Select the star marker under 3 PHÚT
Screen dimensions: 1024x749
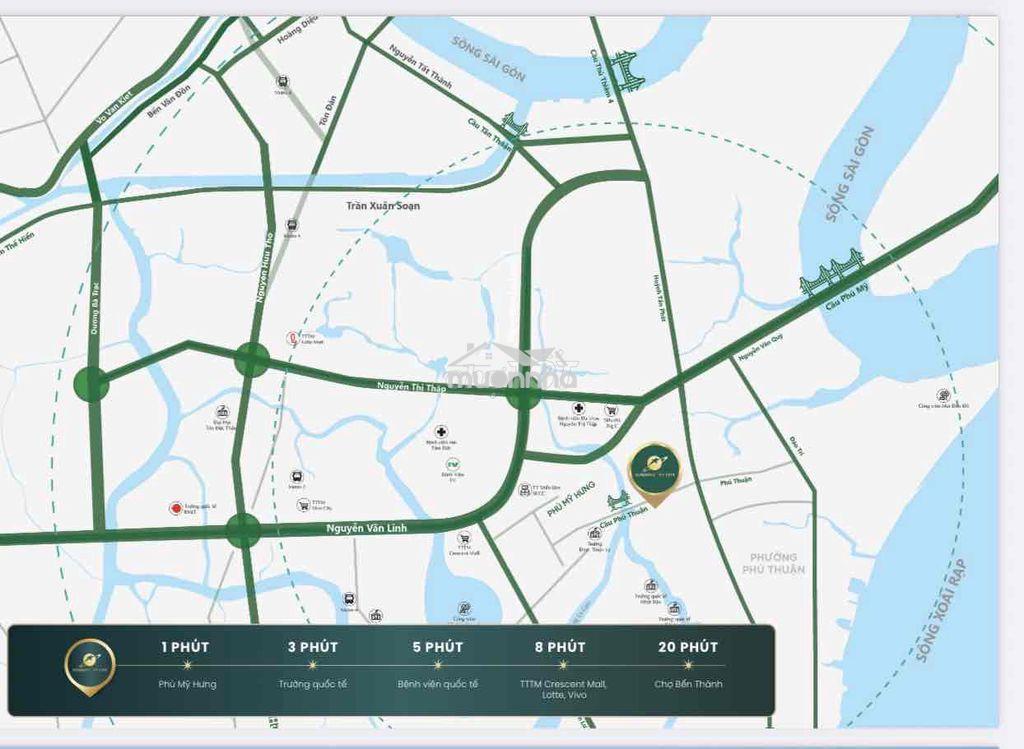pyautogui.click(x=313, y=665)
